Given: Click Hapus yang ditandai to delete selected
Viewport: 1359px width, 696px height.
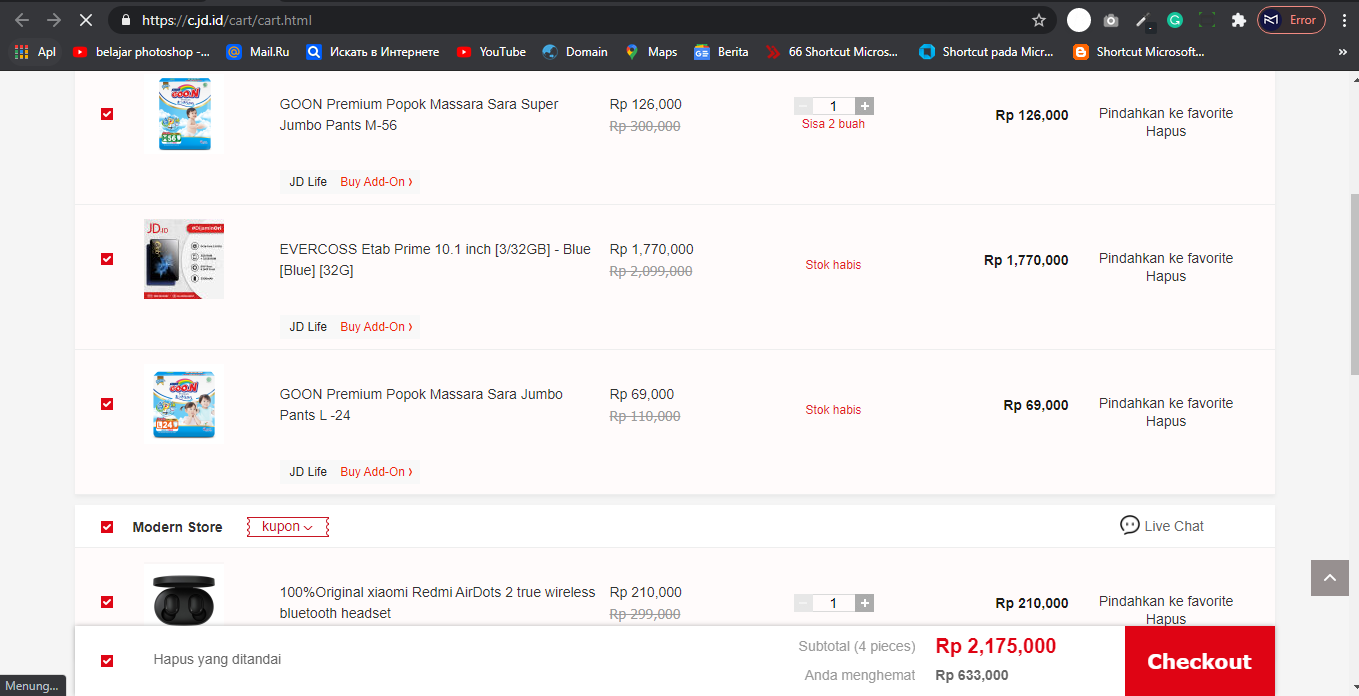Looking at the screenshot, I should 217,660.
